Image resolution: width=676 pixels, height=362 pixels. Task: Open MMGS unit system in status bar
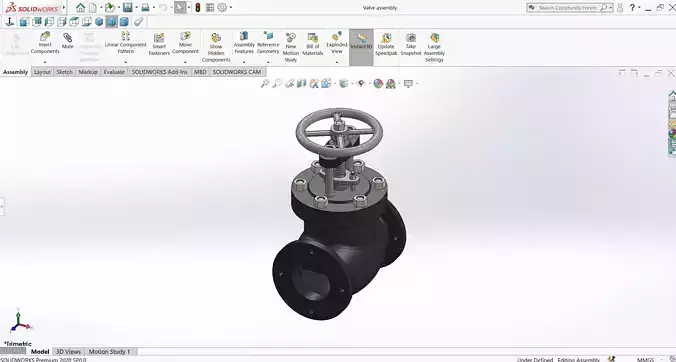(x=645, y=359)
